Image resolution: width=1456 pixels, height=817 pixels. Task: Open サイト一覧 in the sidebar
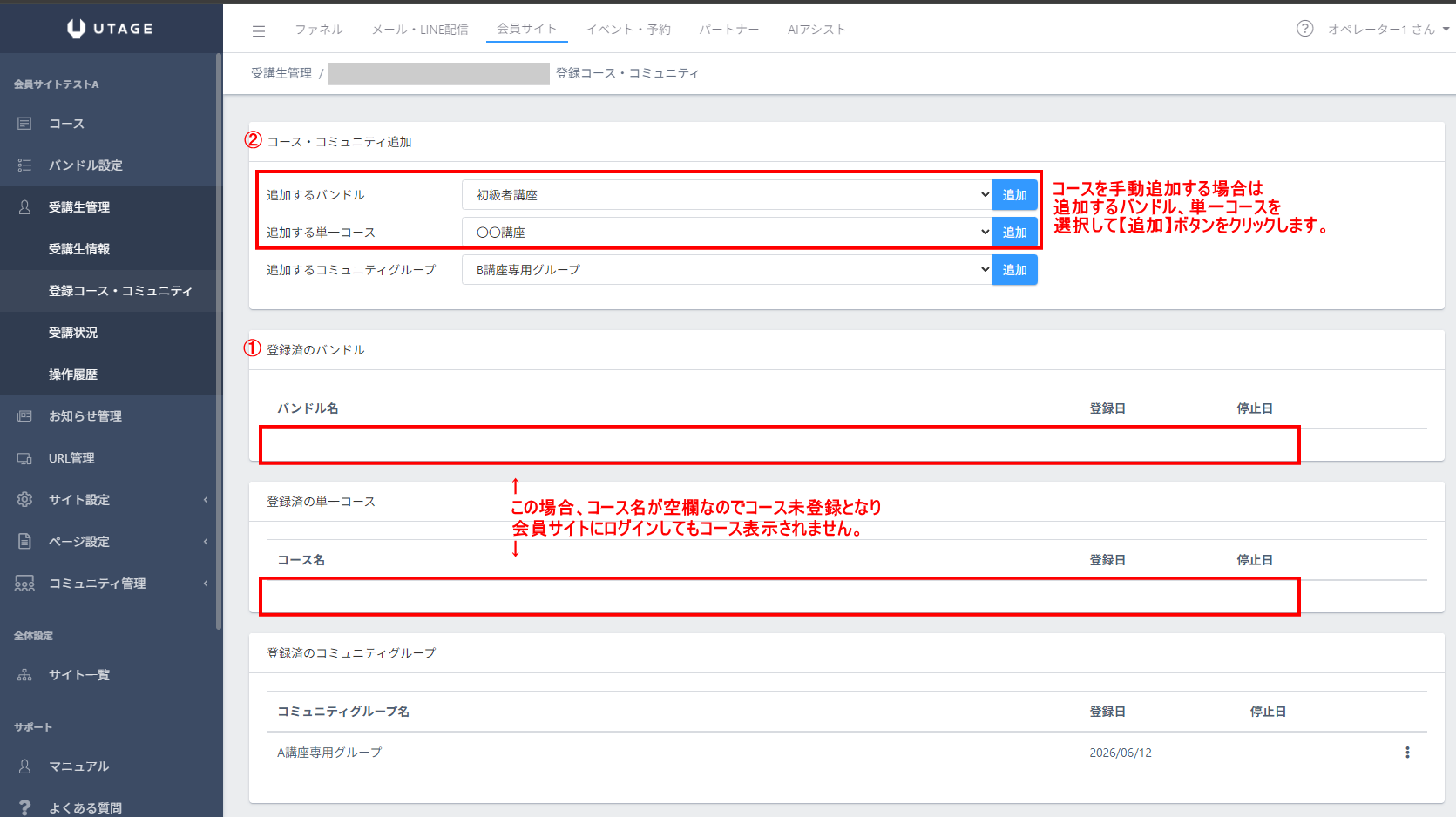[x=79, y=675]
